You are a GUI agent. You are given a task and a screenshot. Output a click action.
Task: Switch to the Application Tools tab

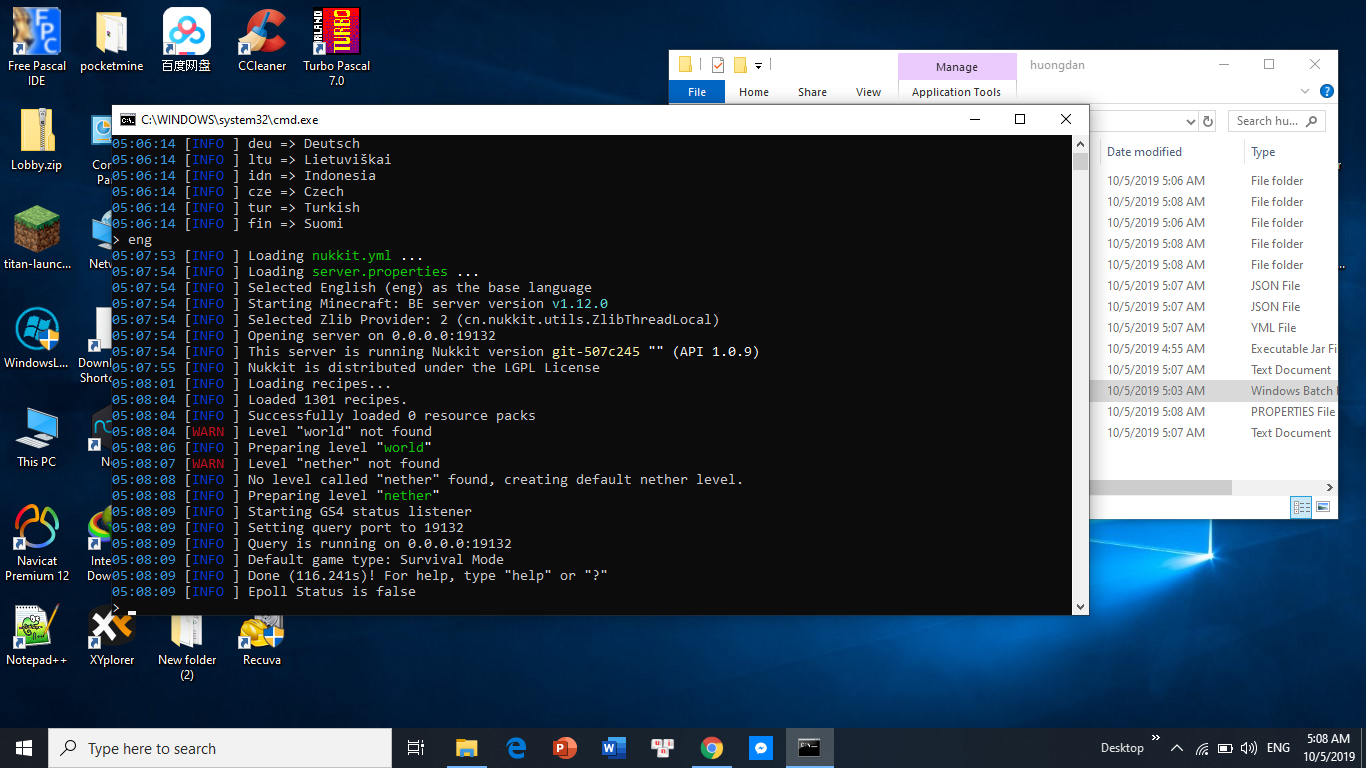[956, 92]
